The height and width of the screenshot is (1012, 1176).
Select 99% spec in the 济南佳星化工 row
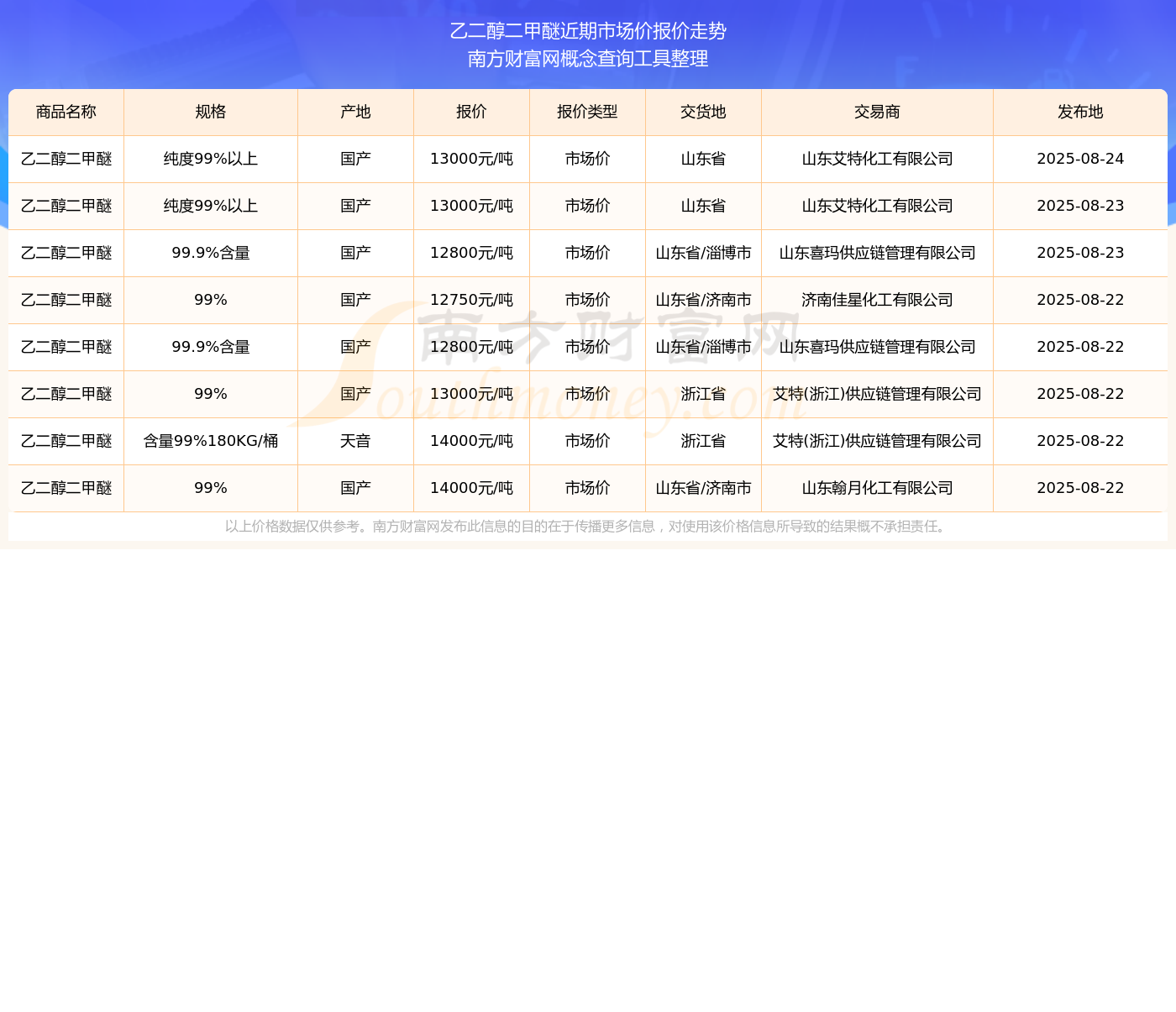click(x=211, y=300)
